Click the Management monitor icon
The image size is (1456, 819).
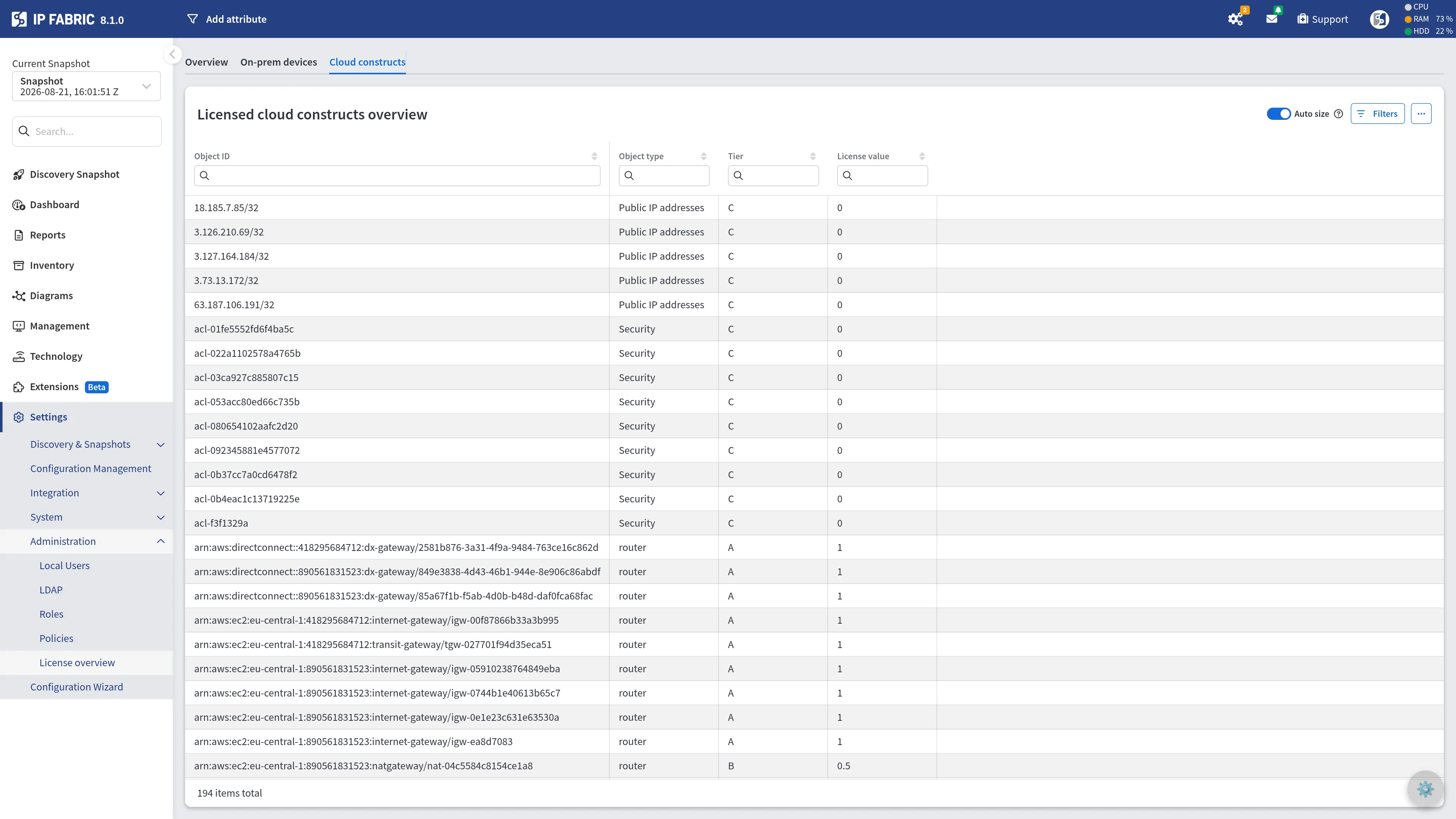(x=19, y=326)
